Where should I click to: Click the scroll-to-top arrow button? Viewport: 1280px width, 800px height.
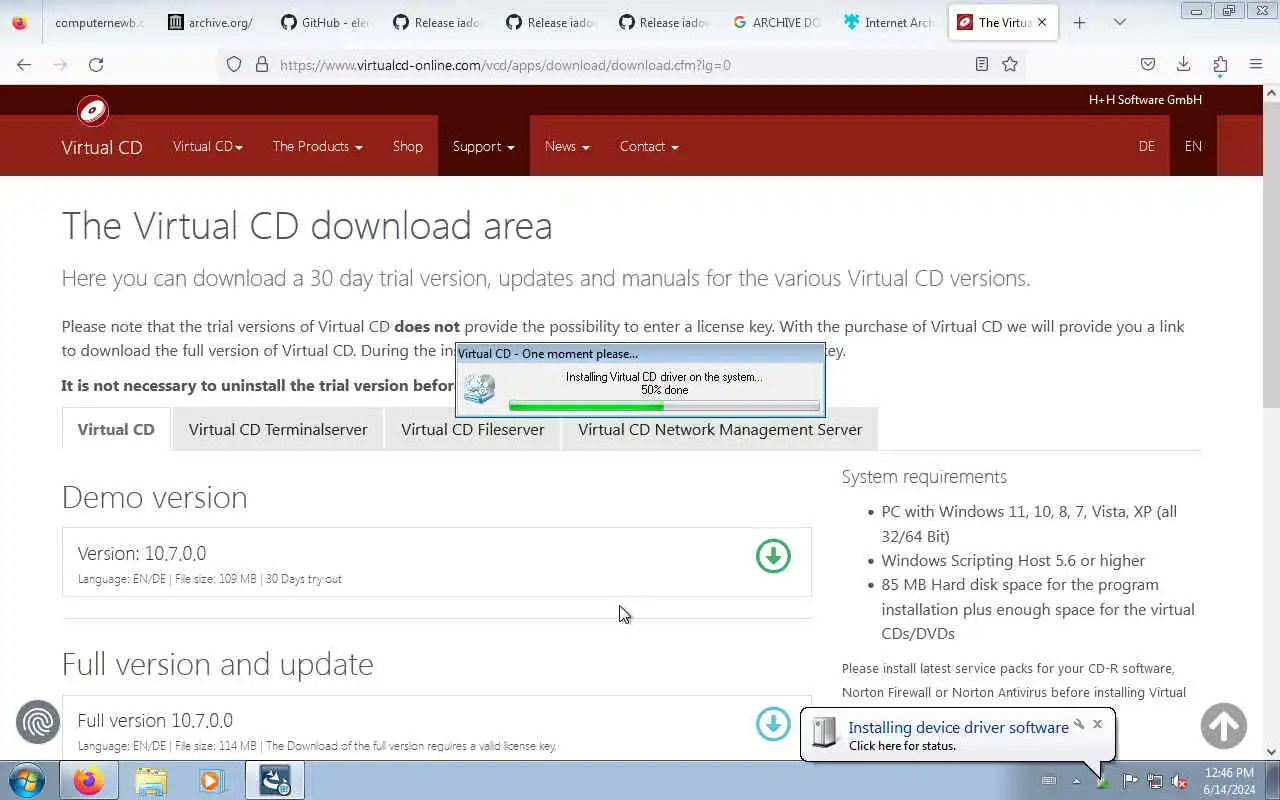[x=1224, y=726]
